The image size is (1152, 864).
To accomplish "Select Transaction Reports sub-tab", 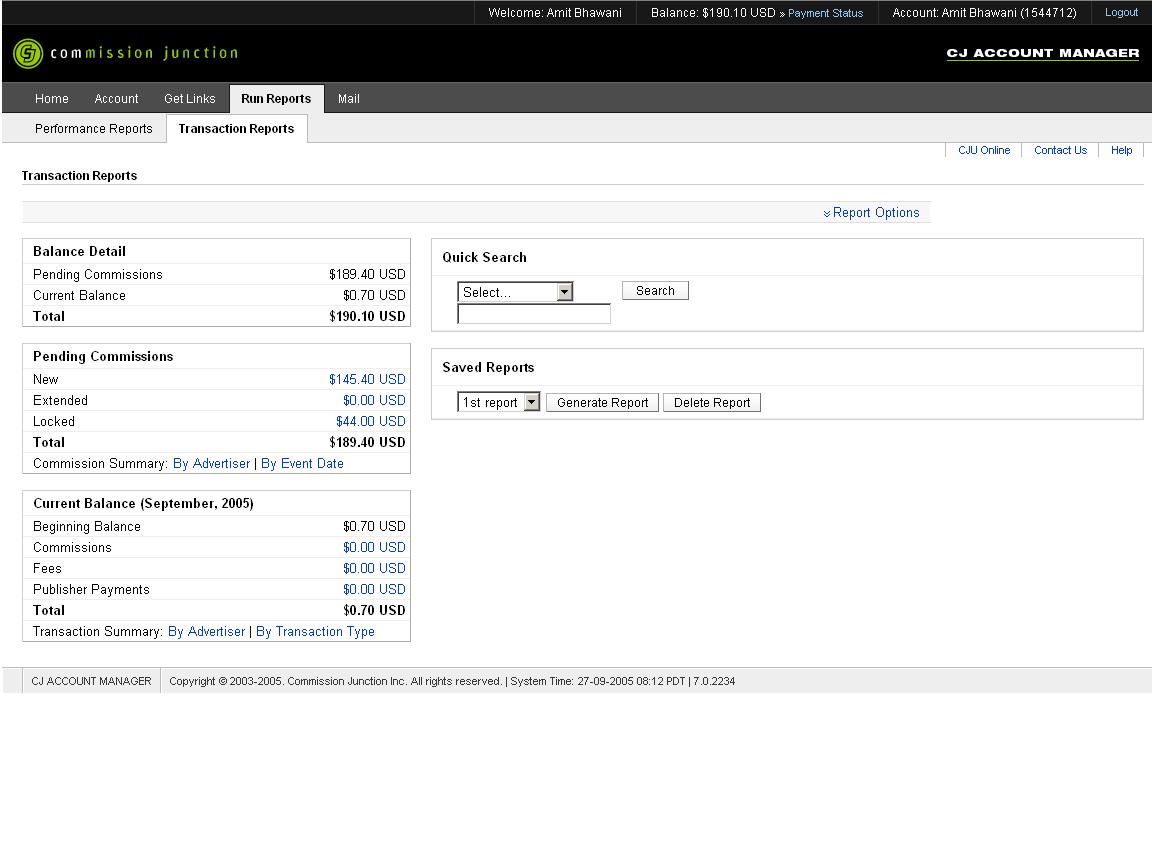I will click(237, 129).
